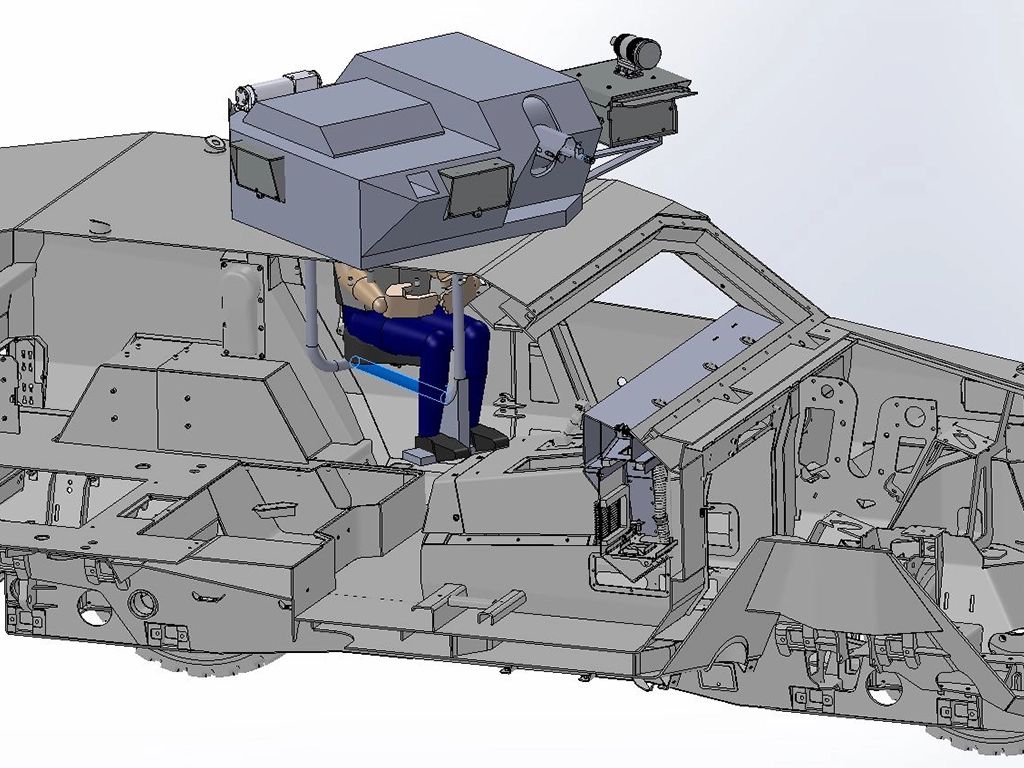
Task: Select the curved pipe left of the seat
Action: pos(318,340)
